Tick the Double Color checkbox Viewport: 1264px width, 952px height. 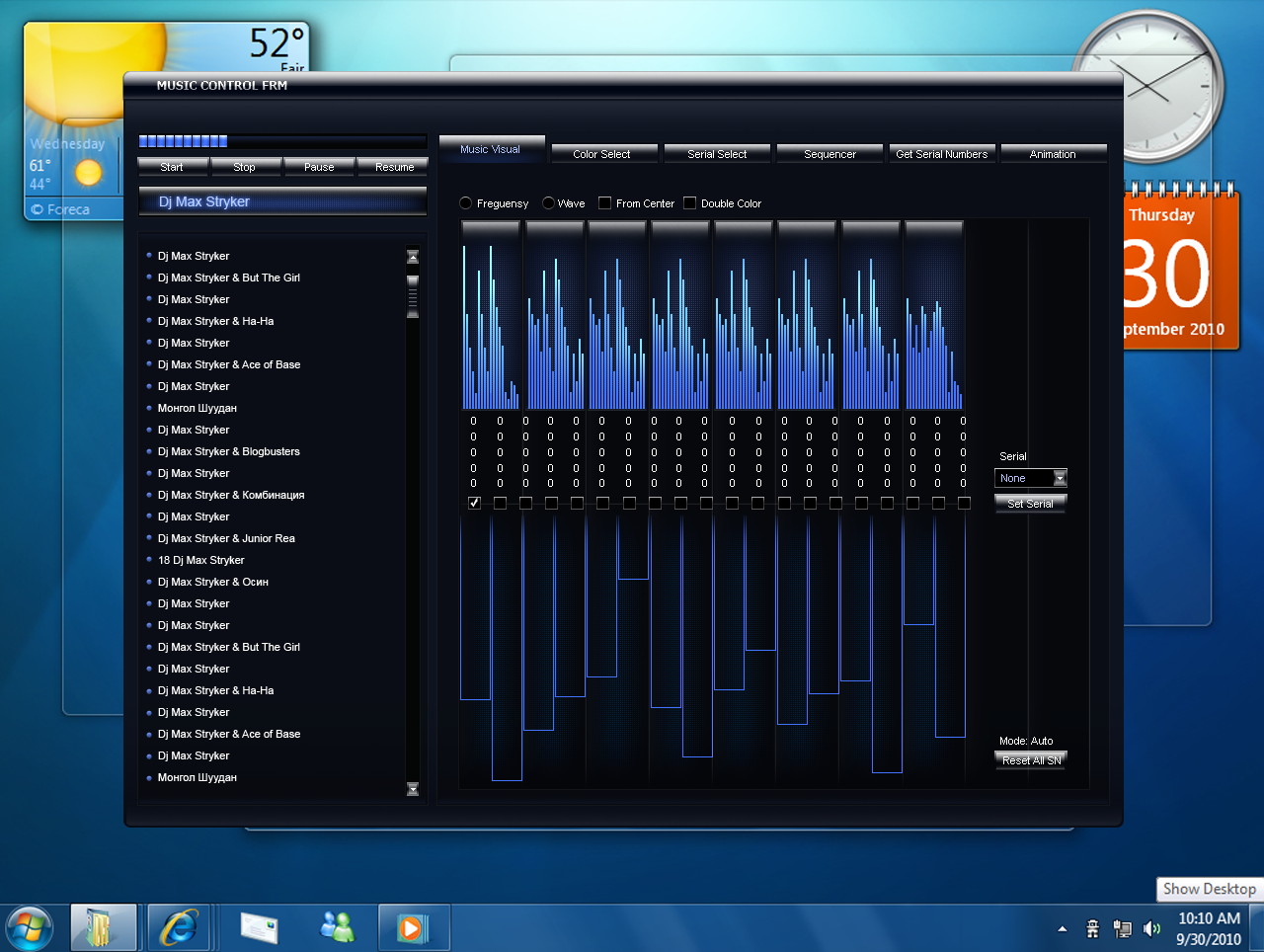[x=690, y=203]
